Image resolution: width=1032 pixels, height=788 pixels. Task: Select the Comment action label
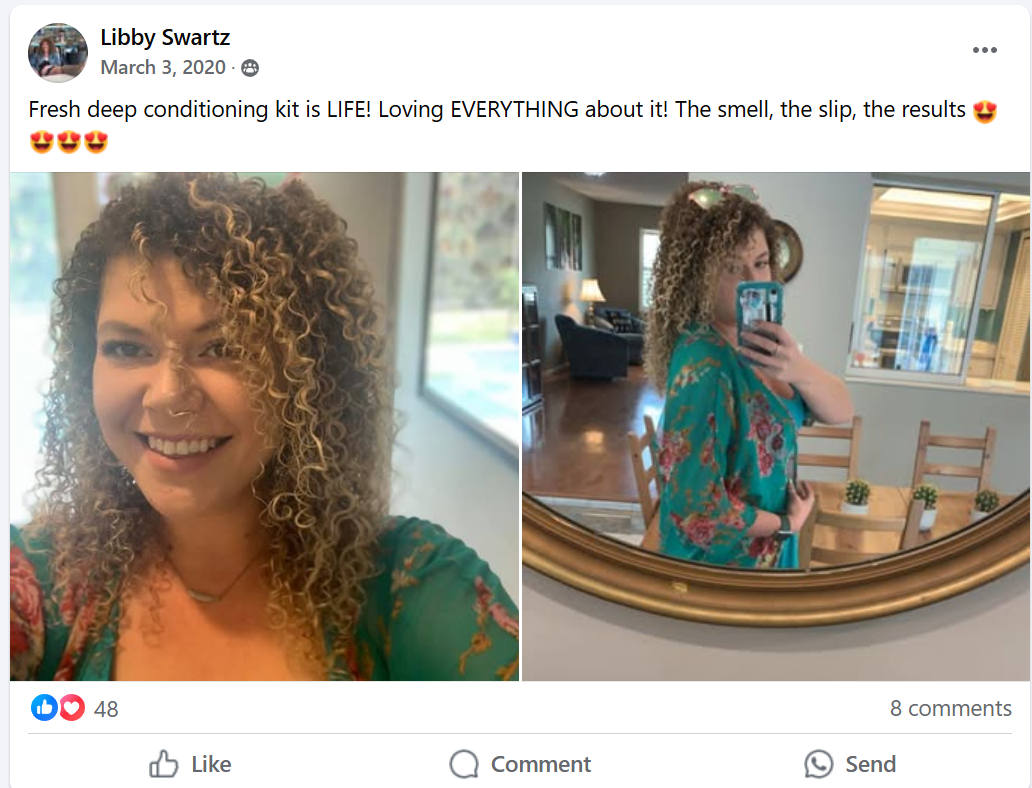pyautogui.click(x=541, y=765)
